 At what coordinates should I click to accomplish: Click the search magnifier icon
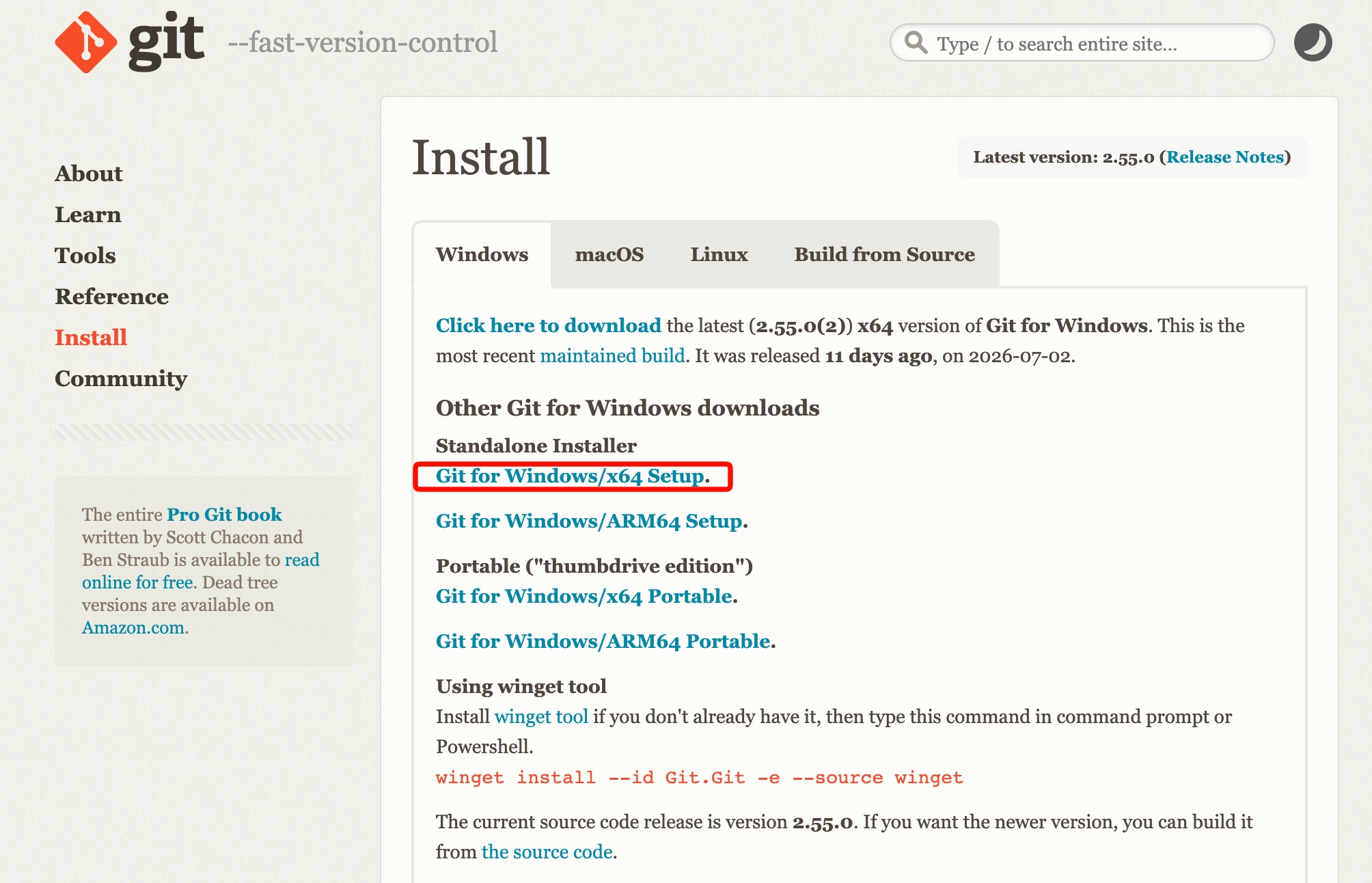pyautogui.click(x=916, y=42)
